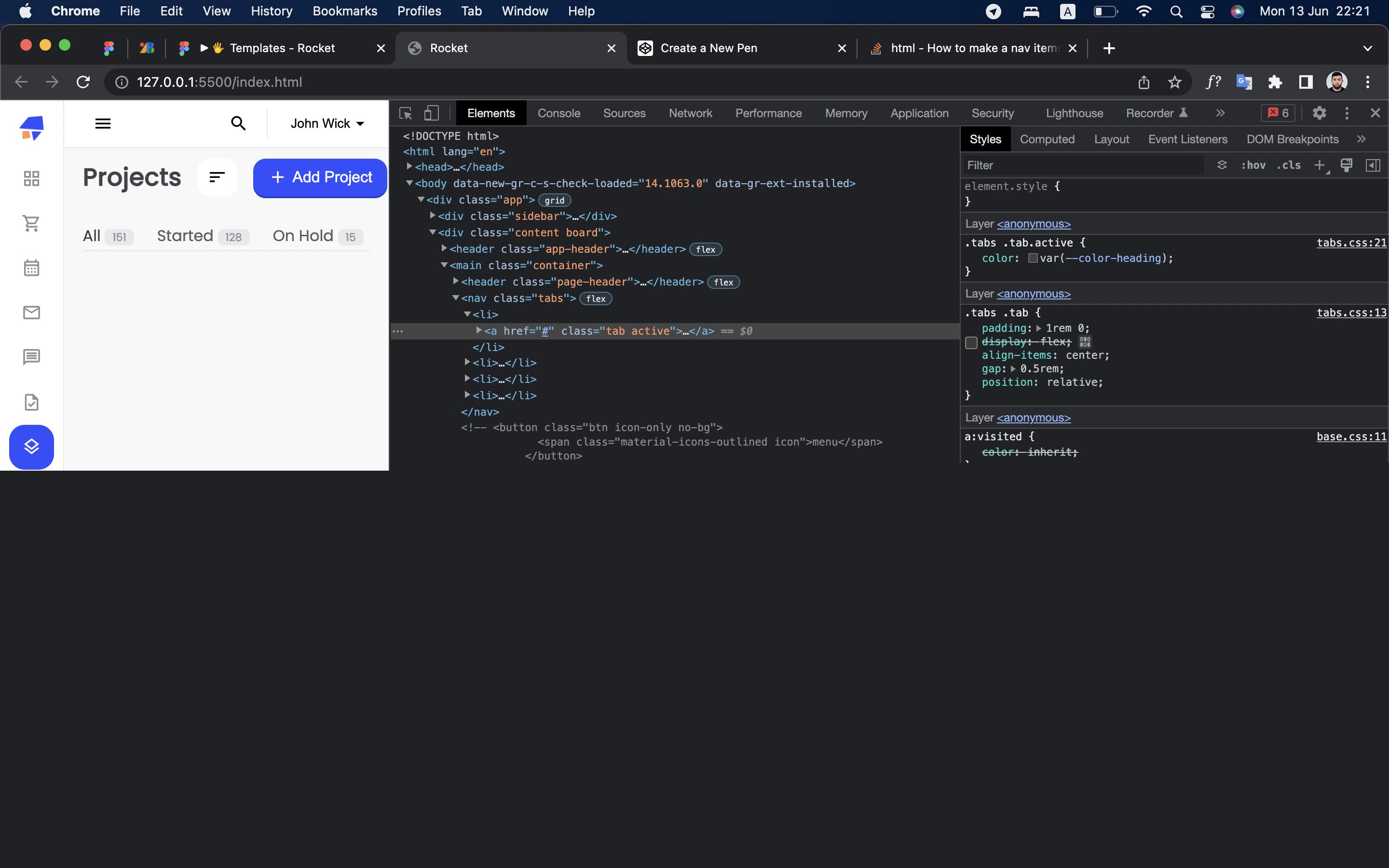Select the On Hold 15 projects tab
Viewport: 1389px width, 868px height.
tap(318, 236)
